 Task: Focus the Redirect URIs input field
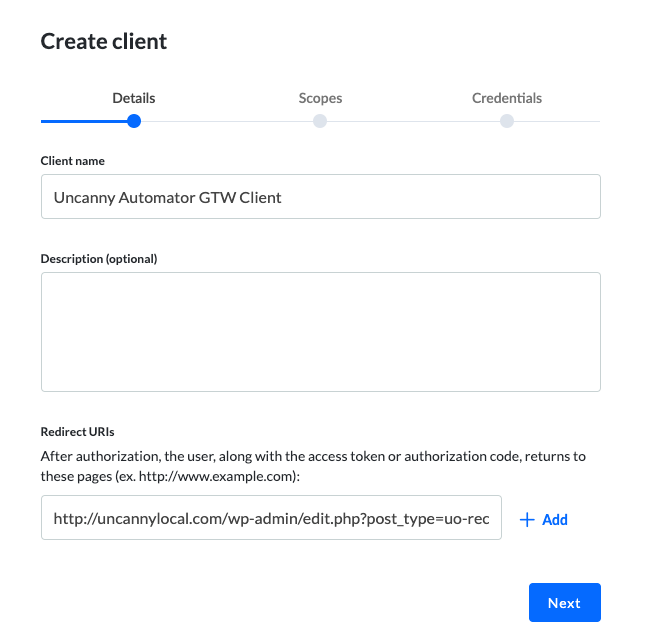(x=271, y=518)
